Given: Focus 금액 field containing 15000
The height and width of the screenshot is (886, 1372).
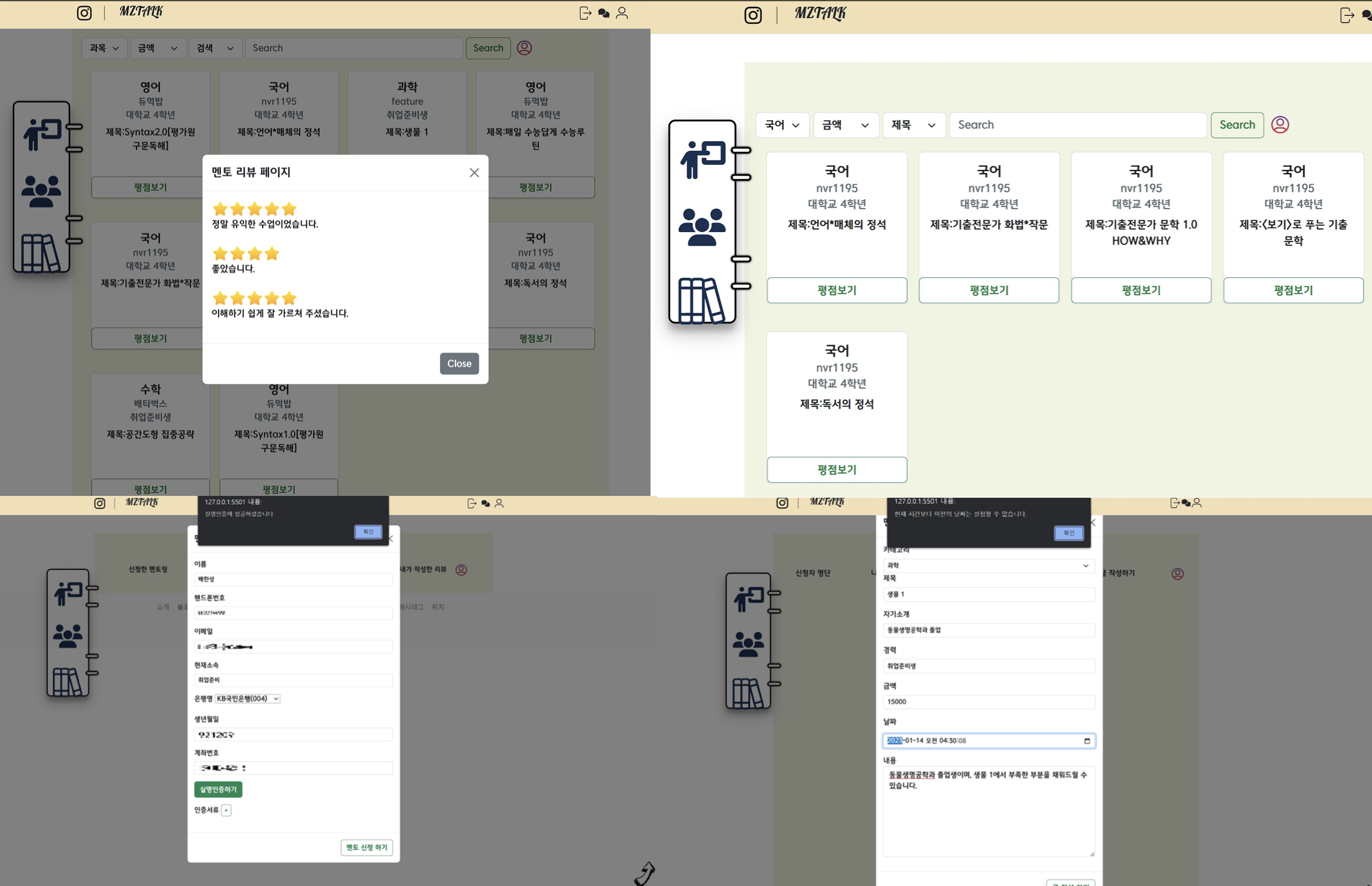Looking at the screenshot, I should tap(989, 702).
